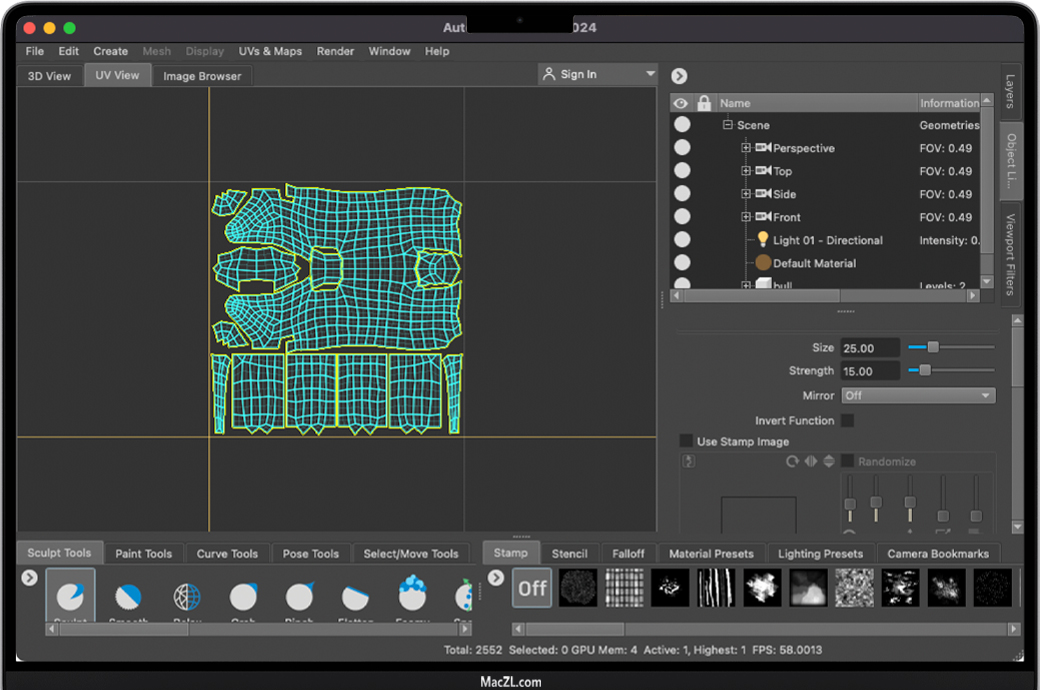Screen dimensions: 1040x690
Task: Switch to the Paint Tools tab
Action: pos(143,554)
